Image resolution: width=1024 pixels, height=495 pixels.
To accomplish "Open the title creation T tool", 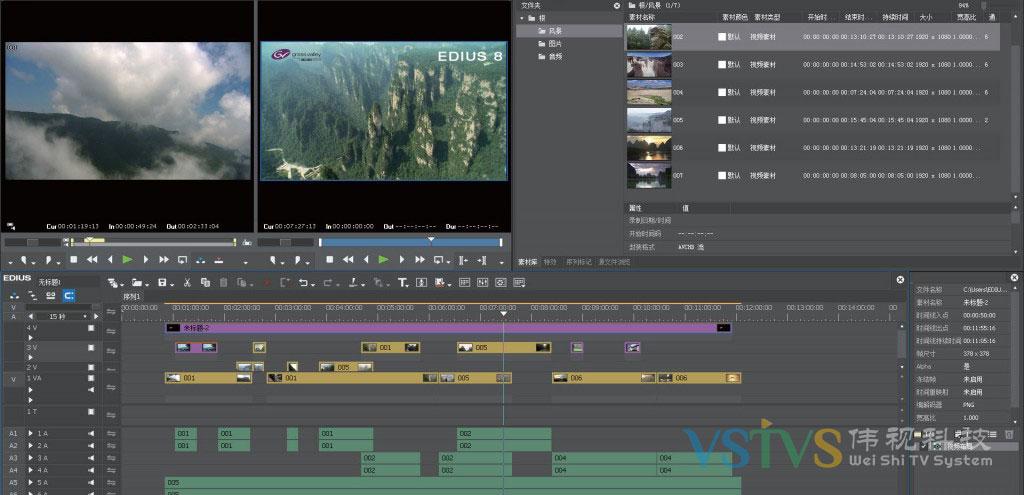I will click(403, 283).
